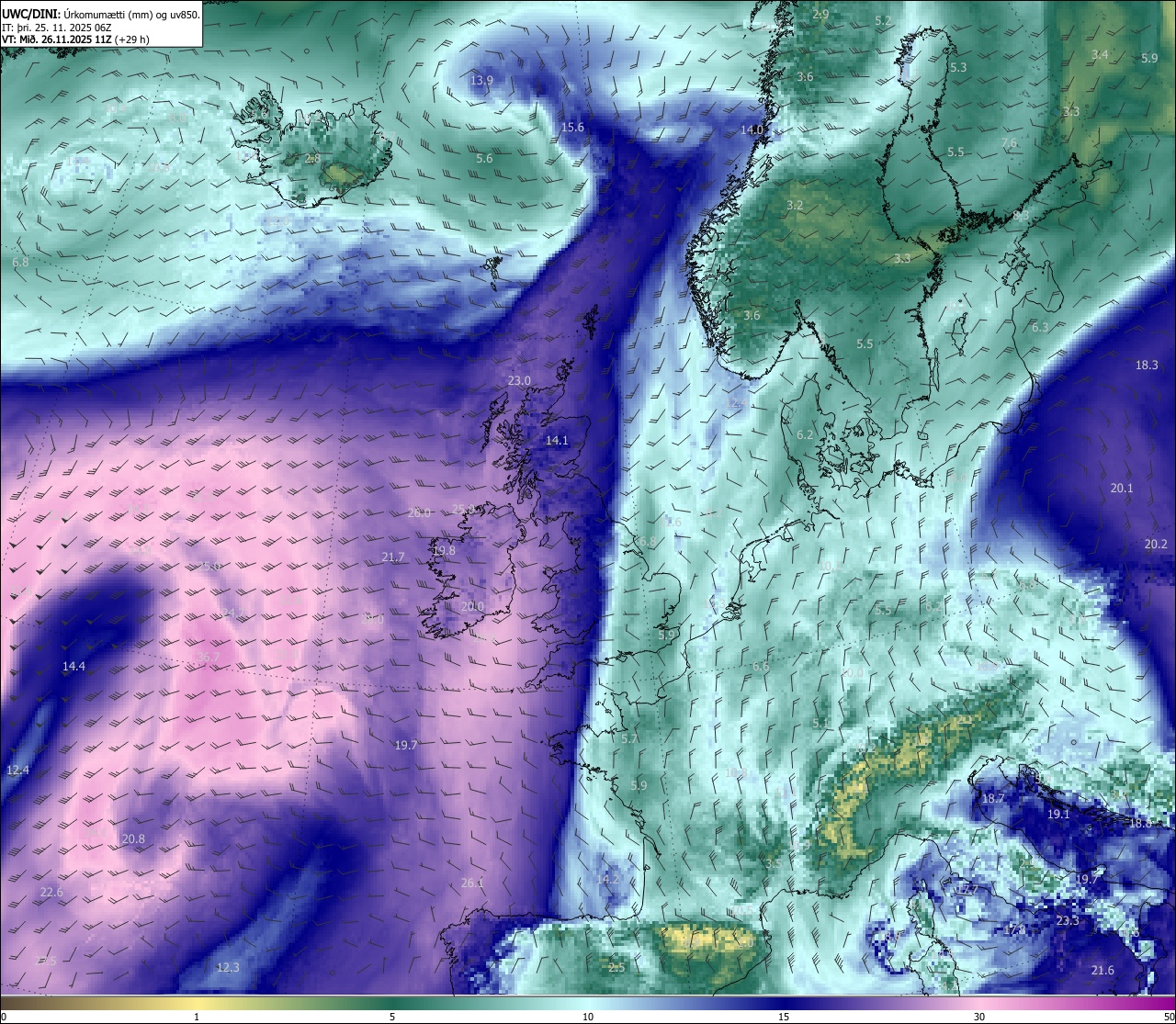Click the 21.7 value label

(392, 557)
